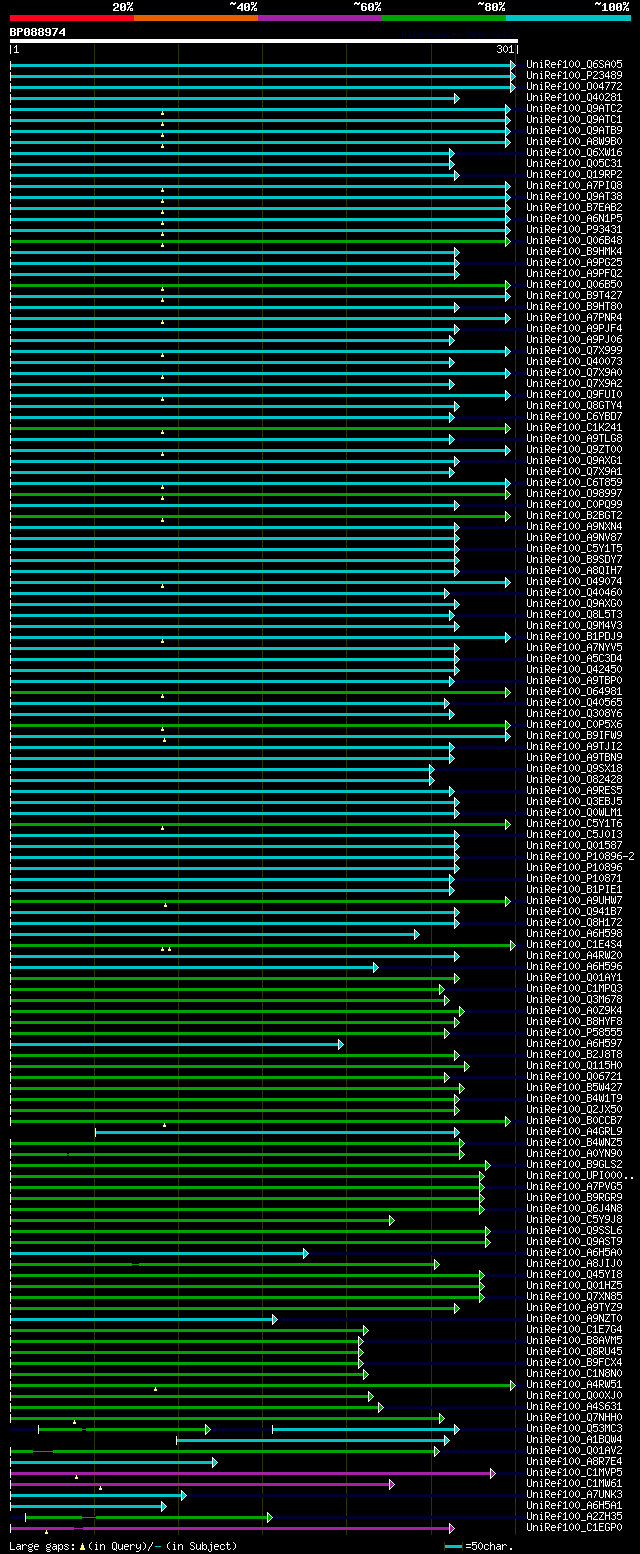
Task: Select label UniRef100_B9HMK4
Action: [x=574, y=251]
